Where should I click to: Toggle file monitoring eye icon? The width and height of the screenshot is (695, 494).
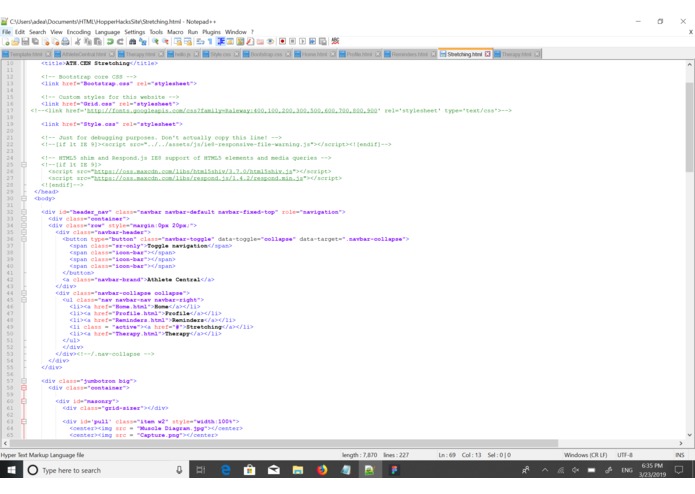(x=270, y=42)
